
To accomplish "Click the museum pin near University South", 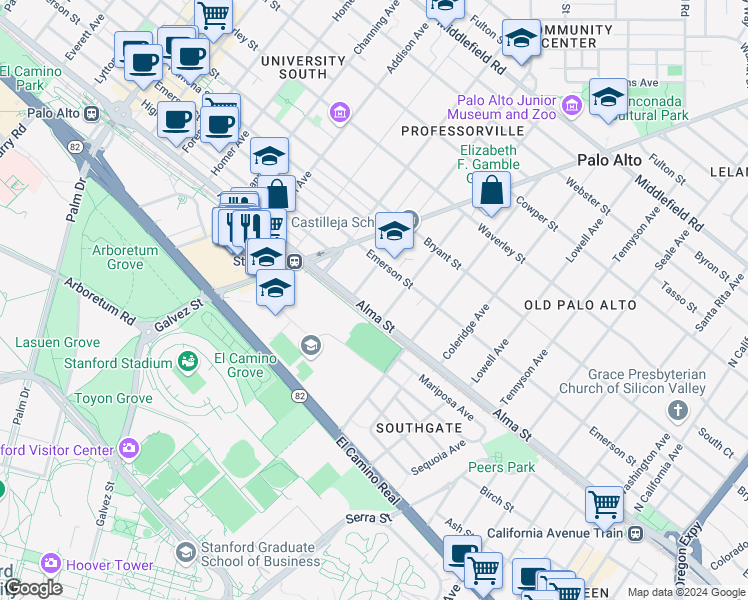I will coord(339,113).
